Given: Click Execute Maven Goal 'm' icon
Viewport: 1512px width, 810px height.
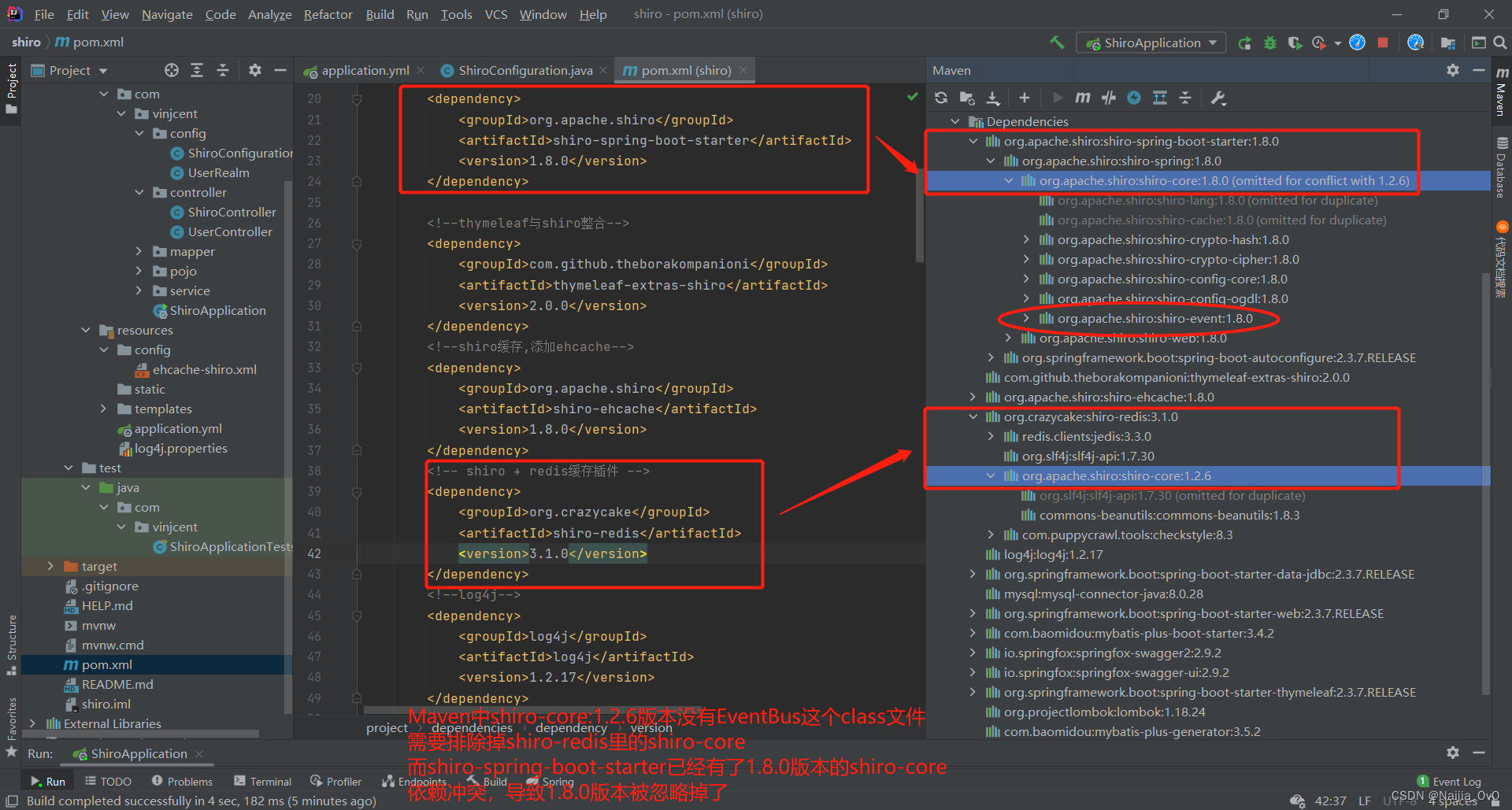Looking at the screenshot, I should pyautogui.click(x=1083, y=98).
